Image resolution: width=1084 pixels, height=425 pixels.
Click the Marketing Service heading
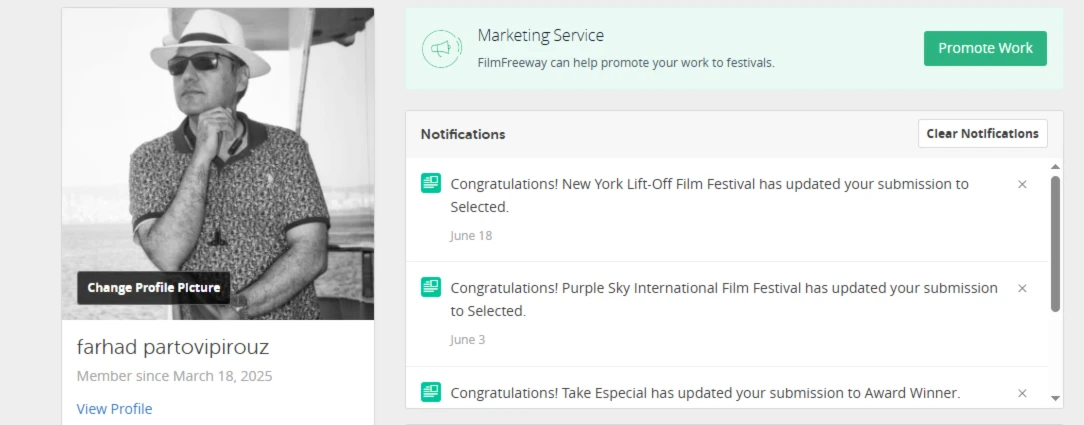(540, 36)
